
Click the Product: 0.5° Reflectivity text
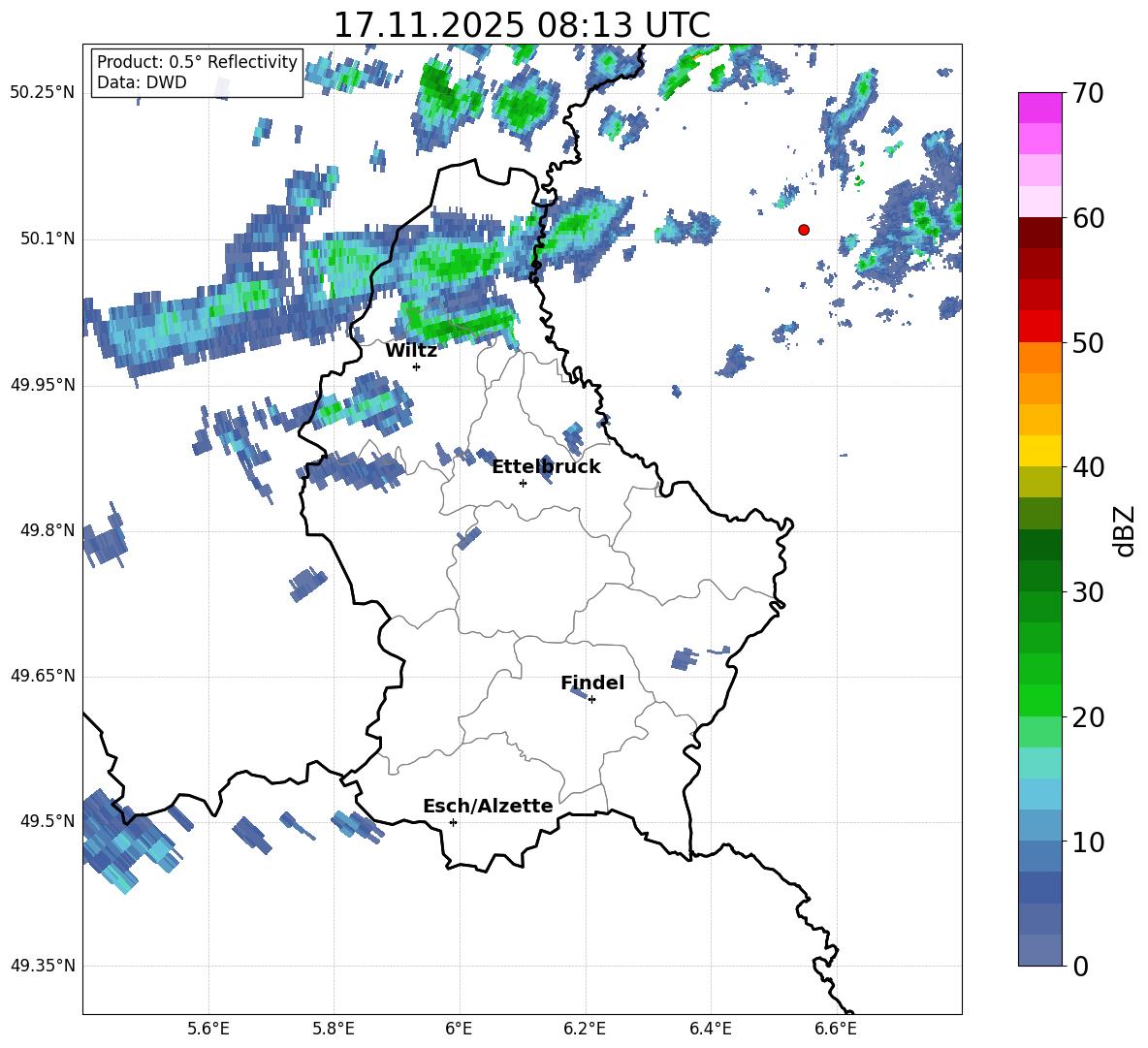[197, 61]
